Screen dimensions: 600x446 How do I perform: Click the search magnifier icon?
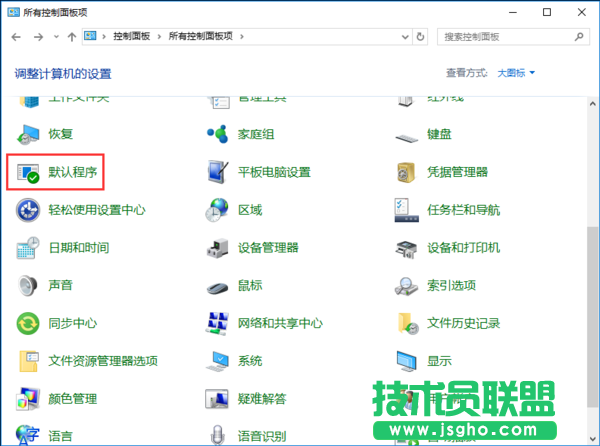[579, 37]
